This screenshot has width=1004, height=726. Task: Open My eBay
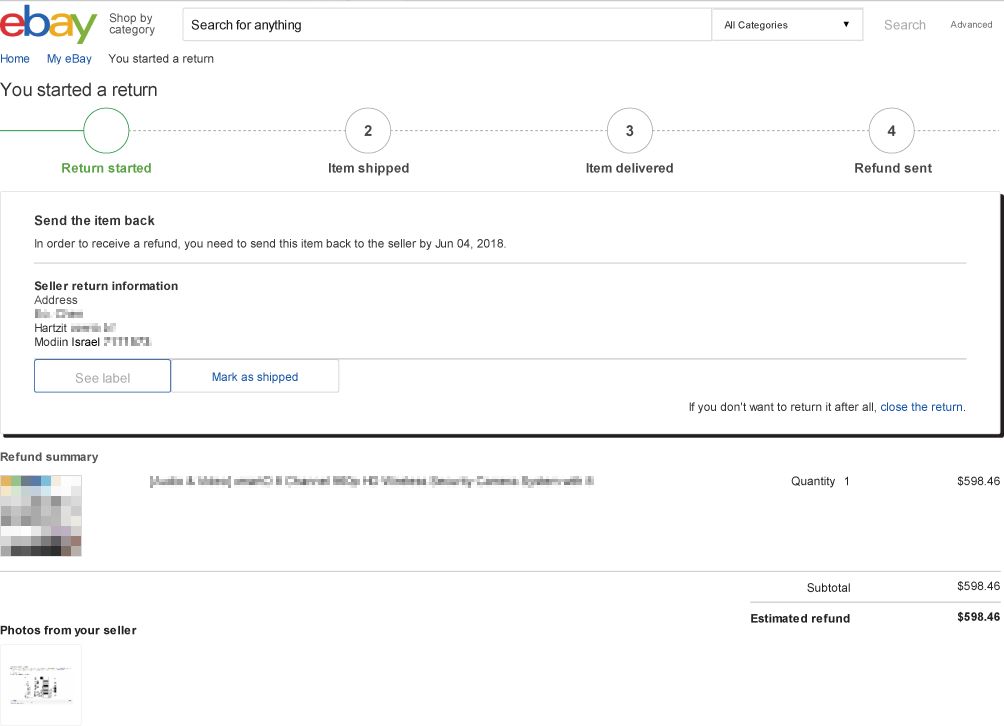point(68,58)
